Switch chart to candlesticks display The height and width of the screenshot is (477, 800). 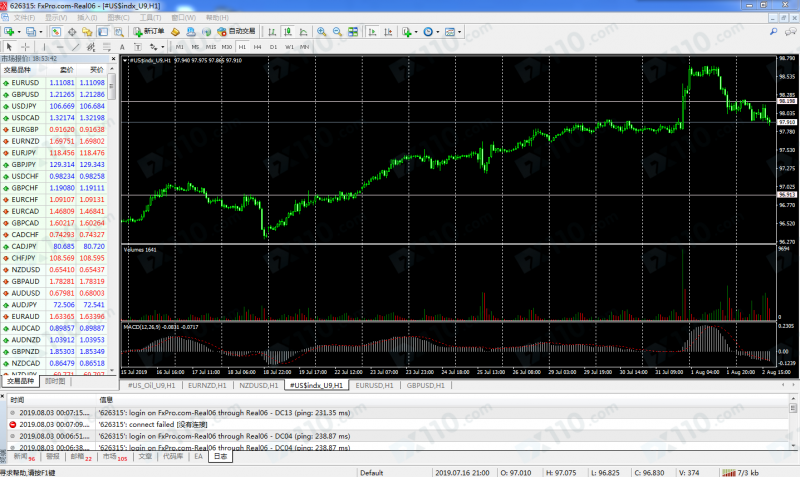[x=289, y=31]
